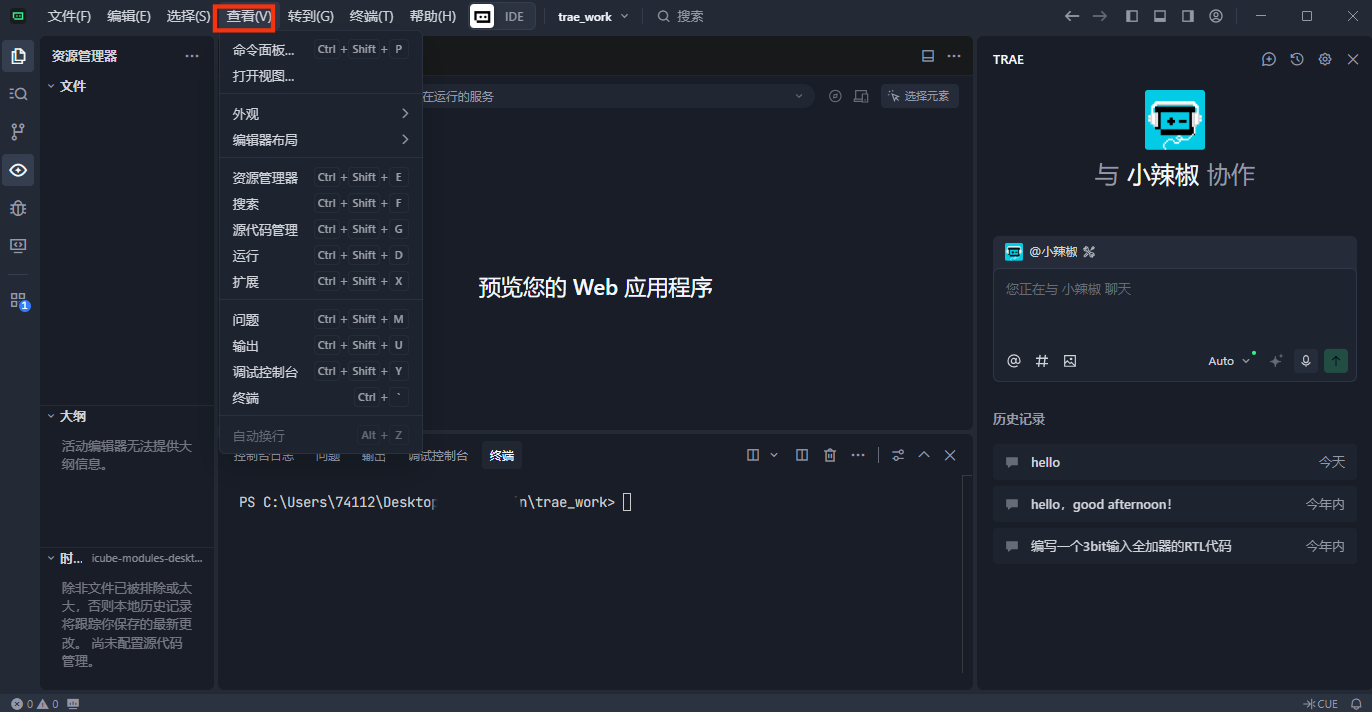The height and width of the screenshot is (712, 1372).
Task: Send the chat message arrow
Action: [x=1336, y=361]
